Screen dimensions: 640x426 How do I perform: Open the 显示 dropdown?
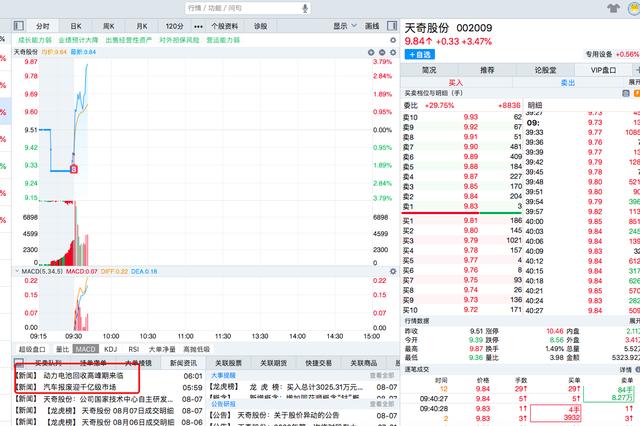click(345, 26)
